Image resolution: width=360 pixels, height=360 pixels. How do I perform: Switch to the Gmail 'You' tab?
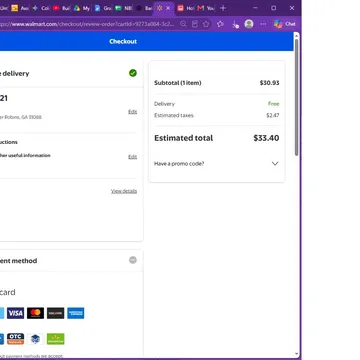206,8
